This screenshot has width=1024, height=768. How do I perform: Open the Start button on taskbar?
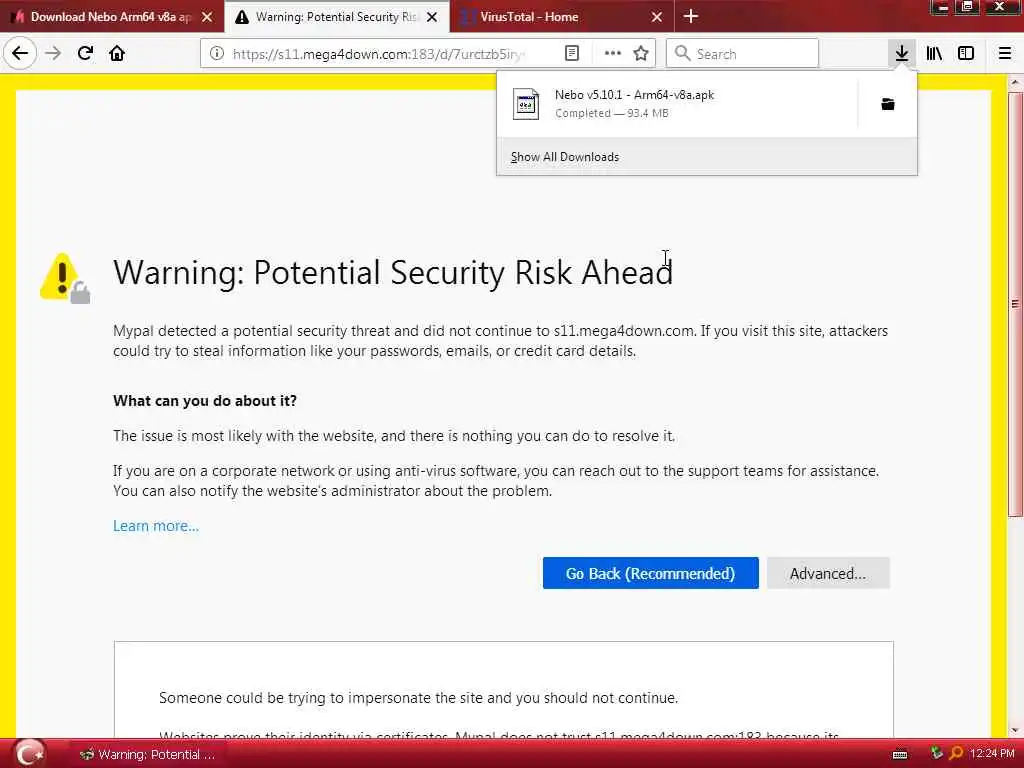pyautogui.click(x=29, y=753)
